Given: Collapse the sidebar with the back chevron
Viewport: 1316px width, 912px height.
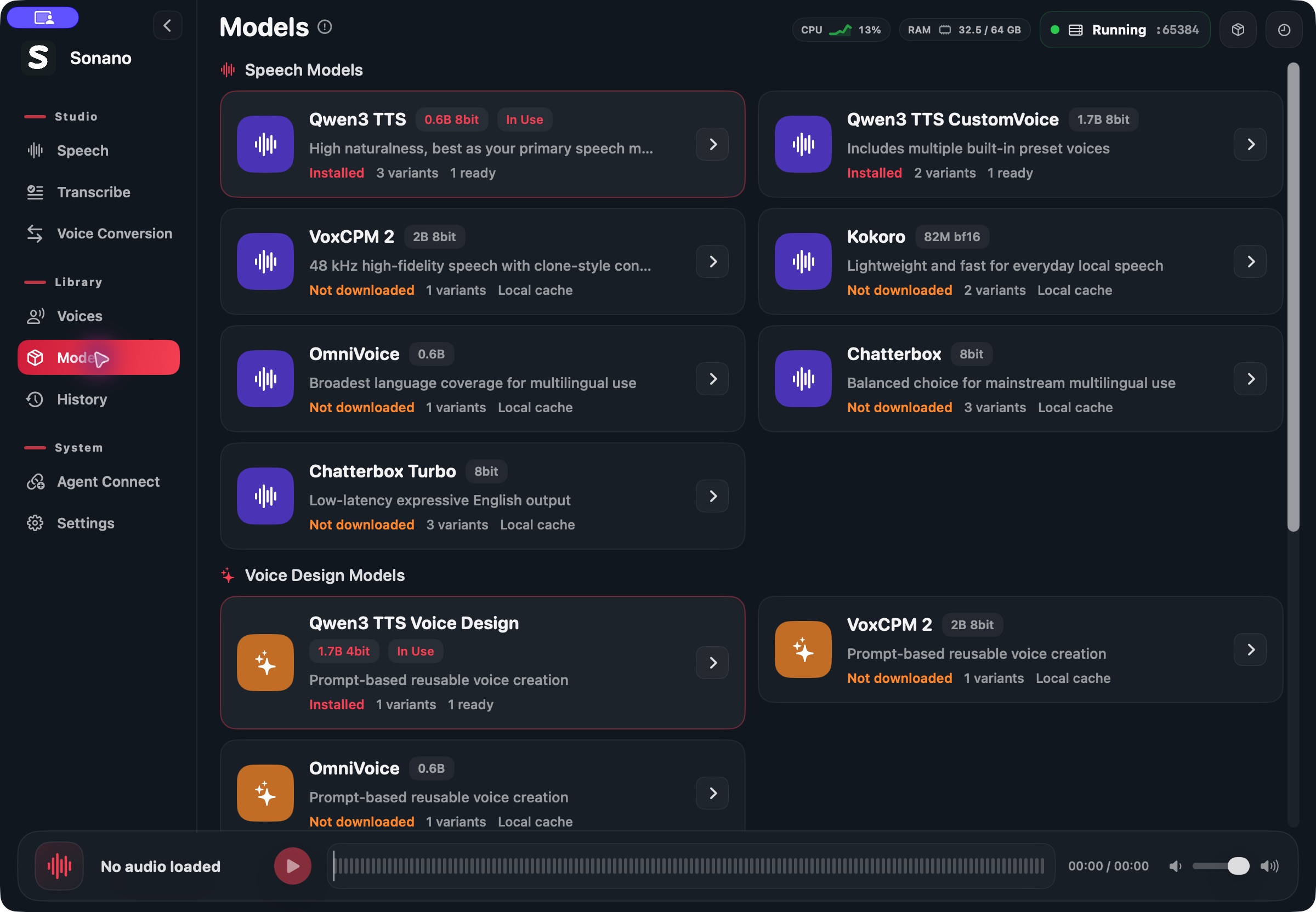Looking at the screenshot, I should click(167, 26).
